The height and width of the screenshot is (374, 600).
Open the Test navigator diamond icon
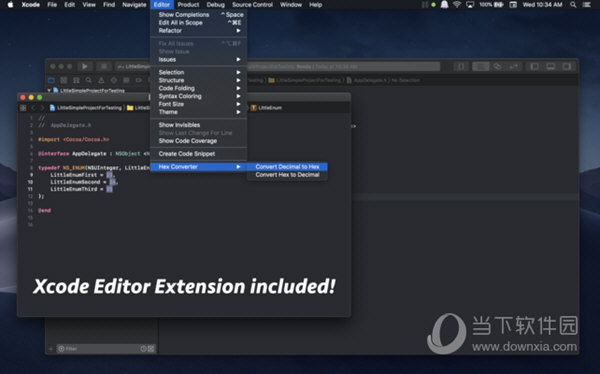(114, 80)
